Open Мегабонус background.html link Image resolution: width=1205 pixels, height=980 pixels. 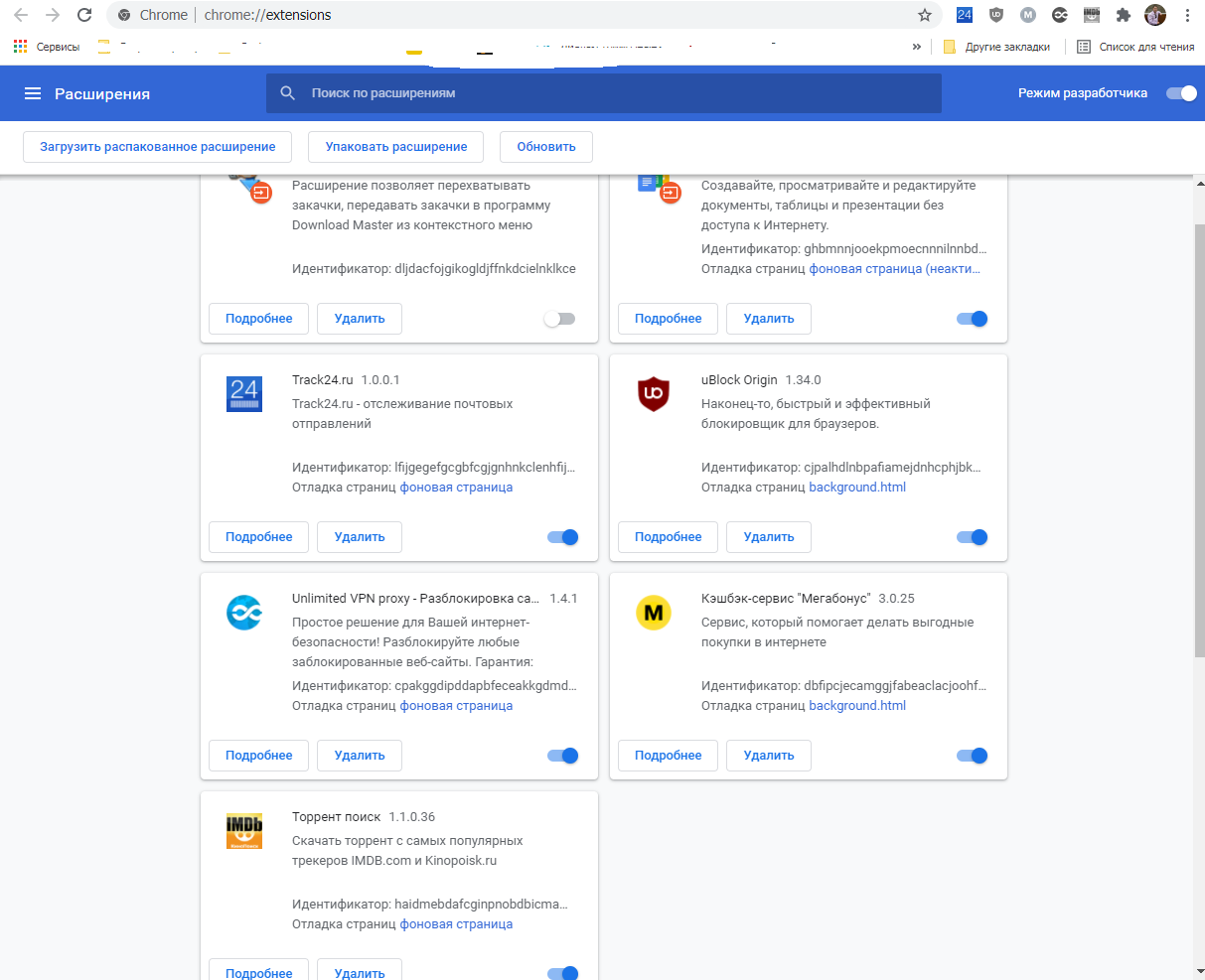pos(857,706)
